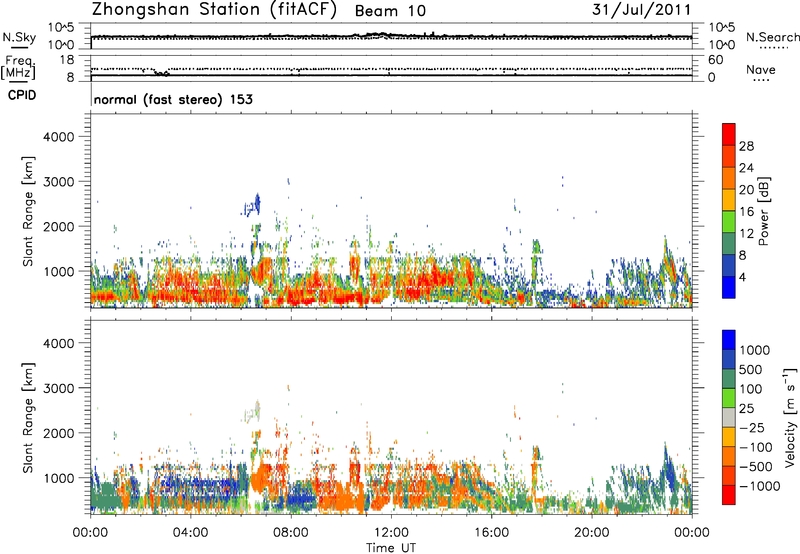Image resolution: width=800 pixels, height=554 pixels.
Task: Click the 'Zhongshan Station (fitACF)' title
Action: point(214,10)
